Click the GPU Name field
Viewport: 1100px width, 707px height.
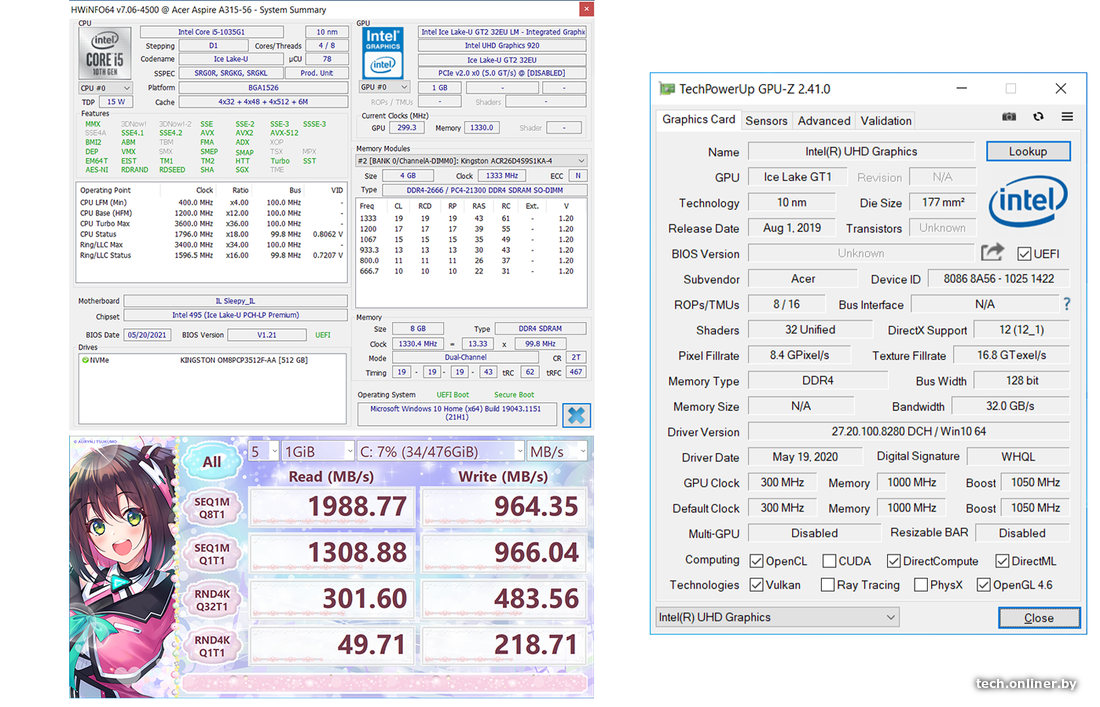click(x=861, y=152)
